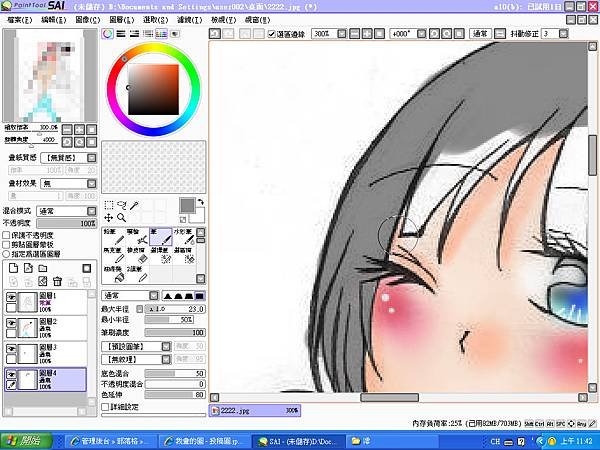Clear the layer contents icon

click(x=43, y=282)
